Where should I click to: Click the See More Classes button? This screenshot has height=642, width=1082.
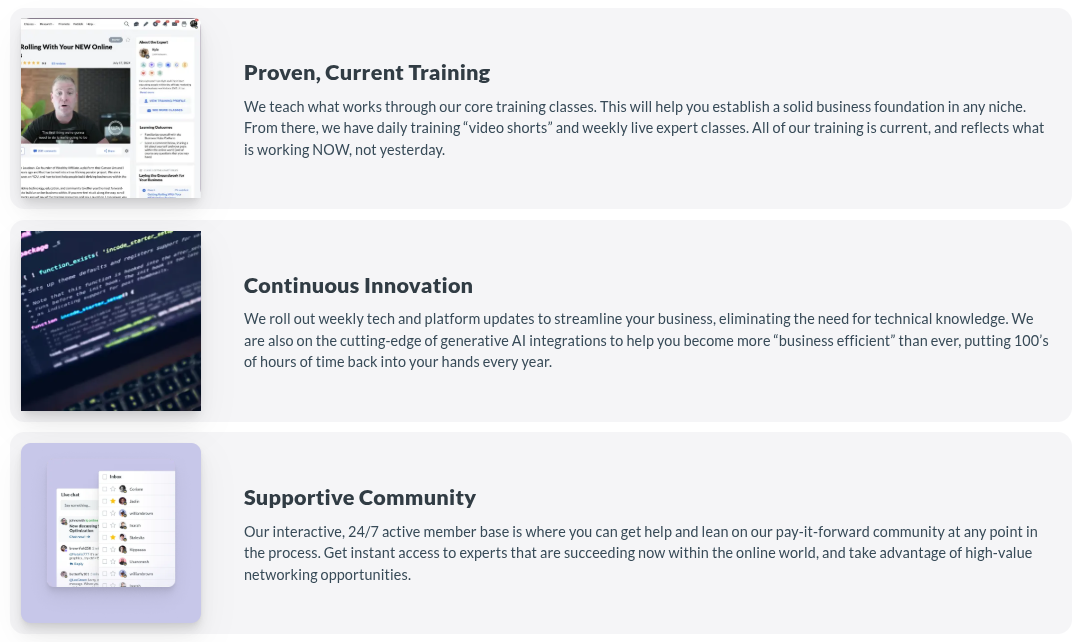pyautogui.click(x=165, y=109)
